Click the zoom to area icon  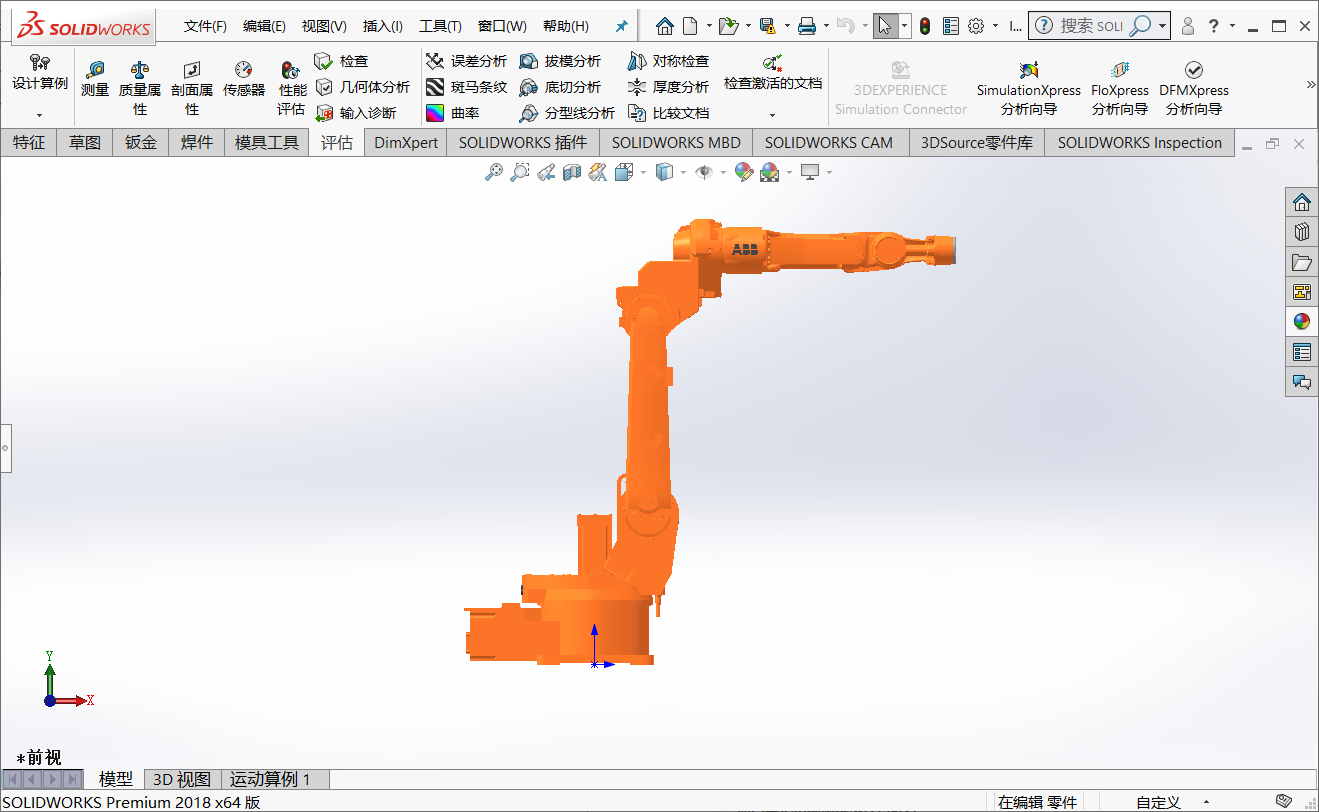pos(519,172)
